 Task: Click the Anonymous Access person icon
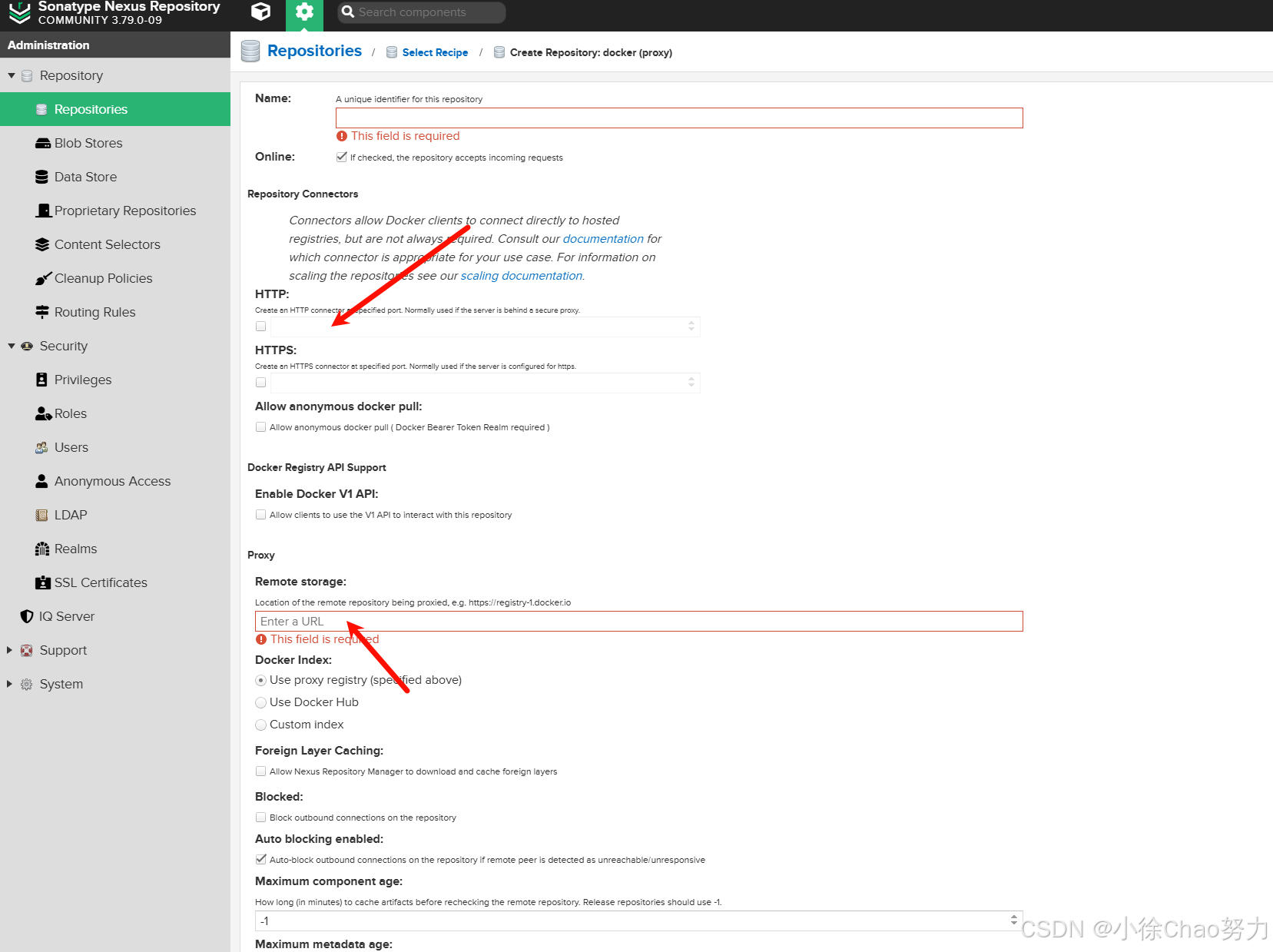point(41,481)
